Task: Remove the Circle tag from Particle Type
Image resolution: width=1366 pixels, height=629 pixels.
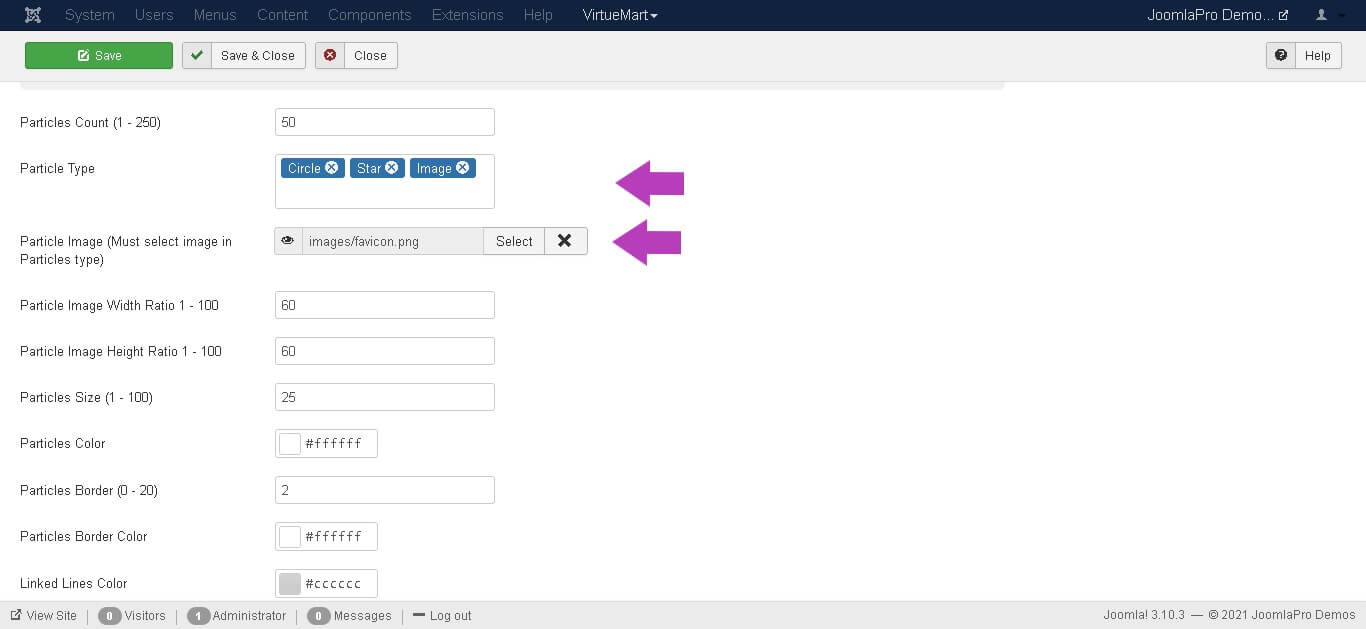Action: tap(332, 168)
